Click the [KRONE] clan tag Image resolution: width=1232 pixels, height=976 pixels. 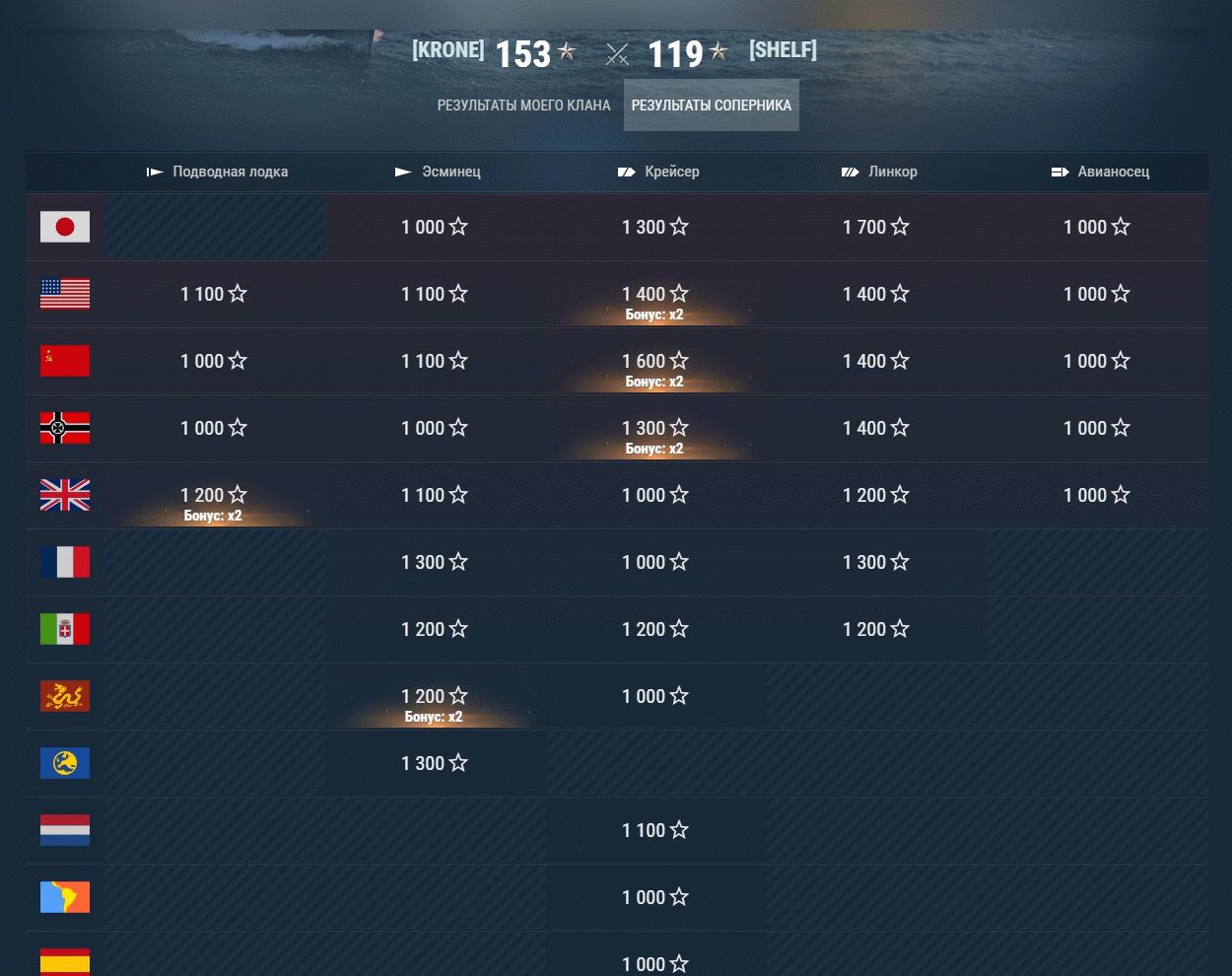(448, 50)
